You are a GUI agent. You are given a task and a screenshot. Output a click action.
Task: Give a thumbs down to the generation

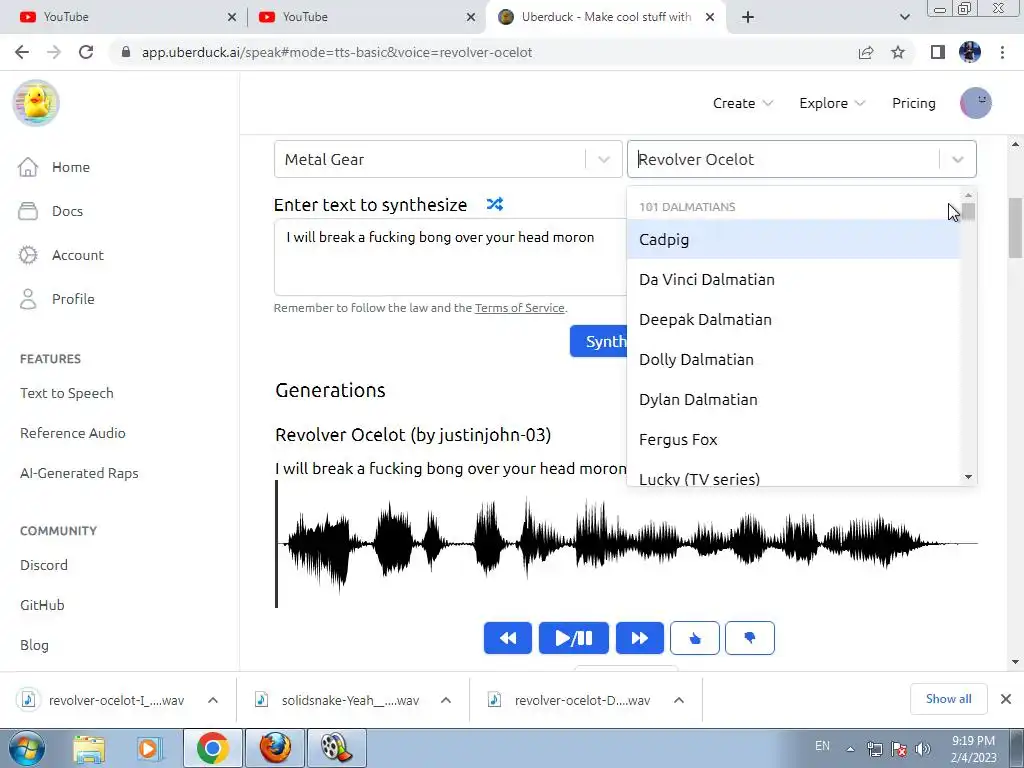(x=750, y=638)
